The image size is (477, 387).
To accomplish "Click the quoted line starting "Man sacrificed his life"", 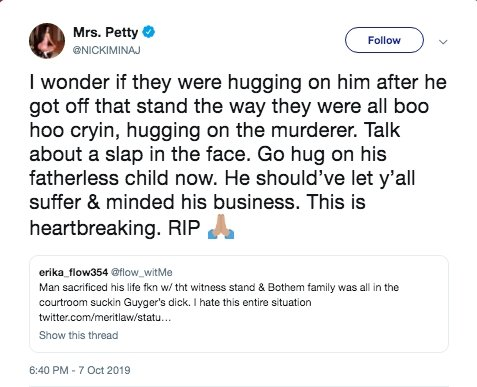I will pos(219,287).
